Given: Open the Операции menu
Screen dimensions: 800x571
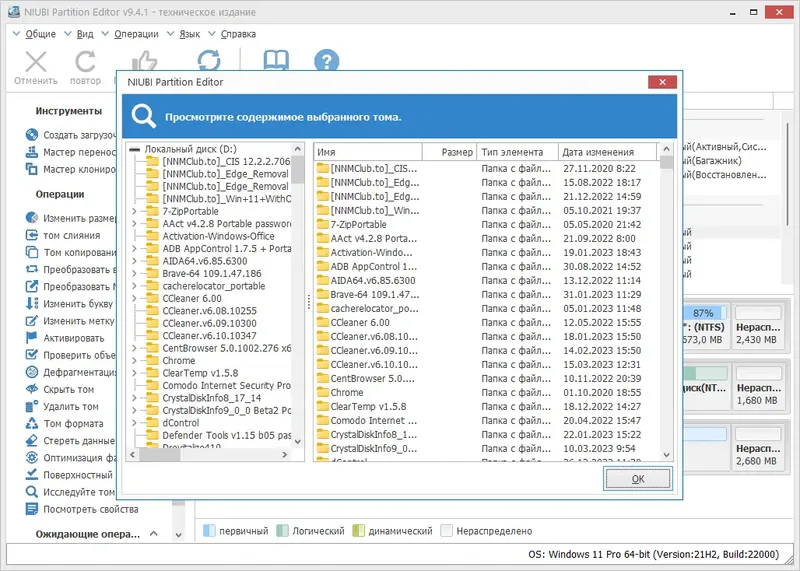Looking at the screenshot, I should tap(136, 34).
